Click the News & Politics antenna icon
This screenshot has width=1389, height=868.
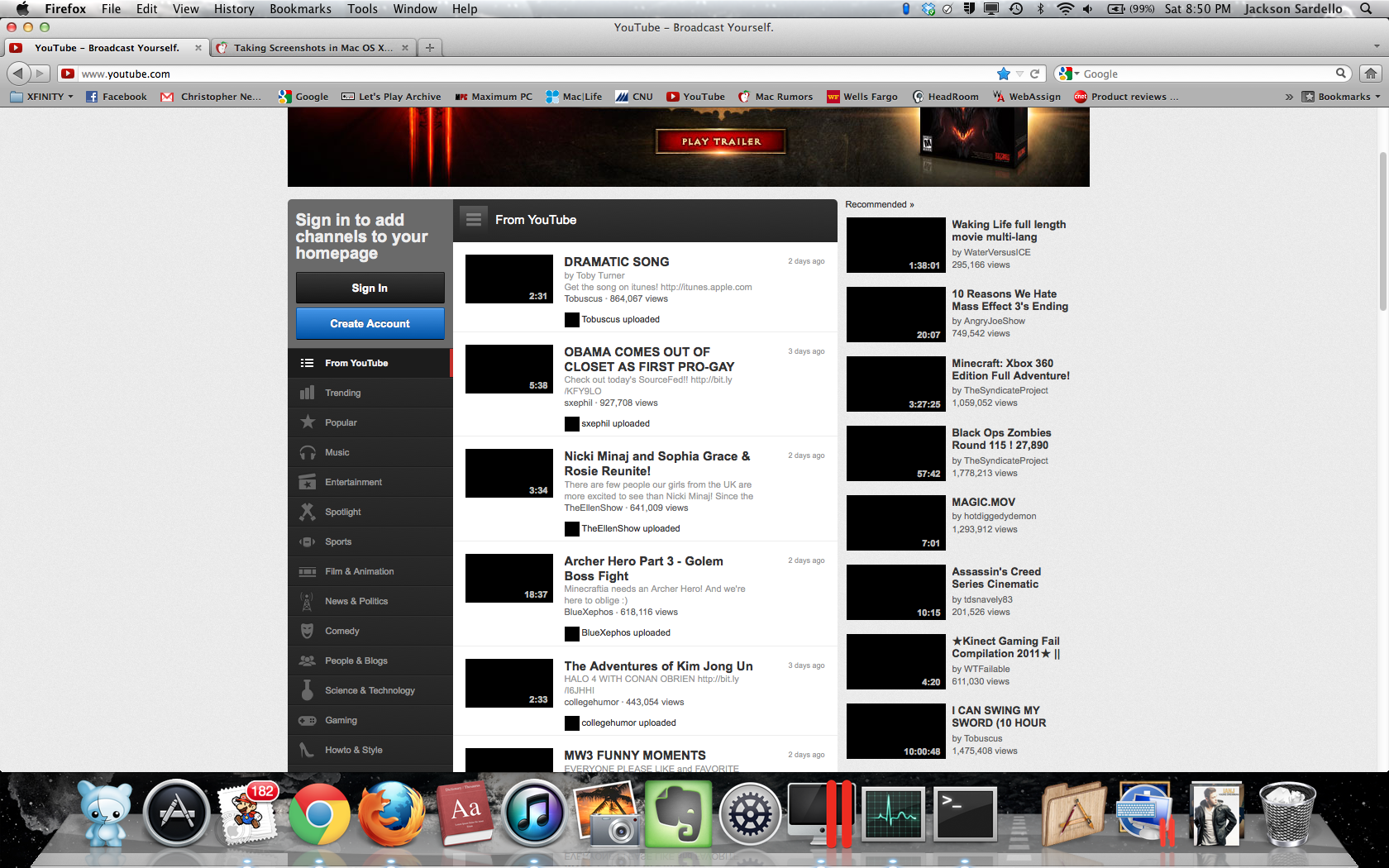pos(307,601)
